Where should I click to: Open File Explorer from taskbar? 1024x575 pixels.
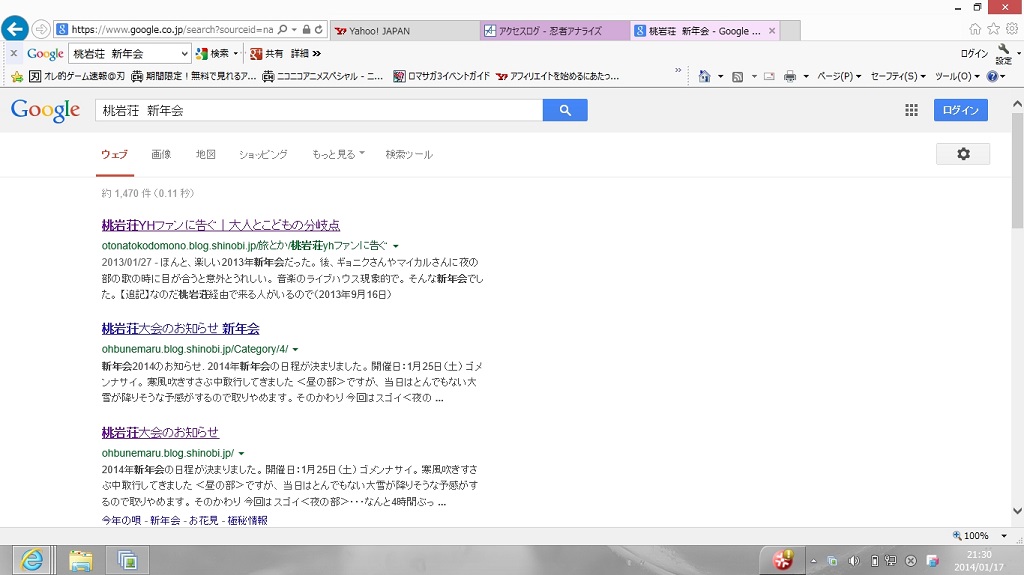[x=80, y=560]
